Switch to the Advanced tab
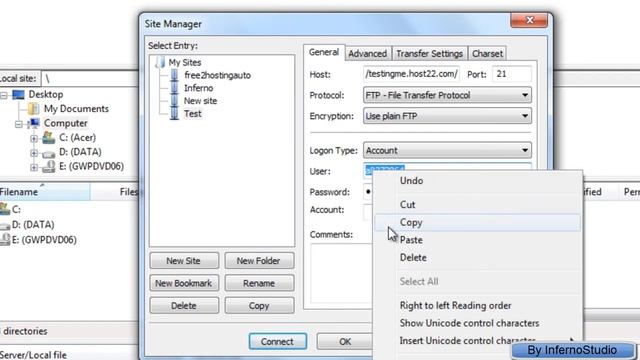The height and width of the screenshot is (360, 640). (x=368, y=53)
